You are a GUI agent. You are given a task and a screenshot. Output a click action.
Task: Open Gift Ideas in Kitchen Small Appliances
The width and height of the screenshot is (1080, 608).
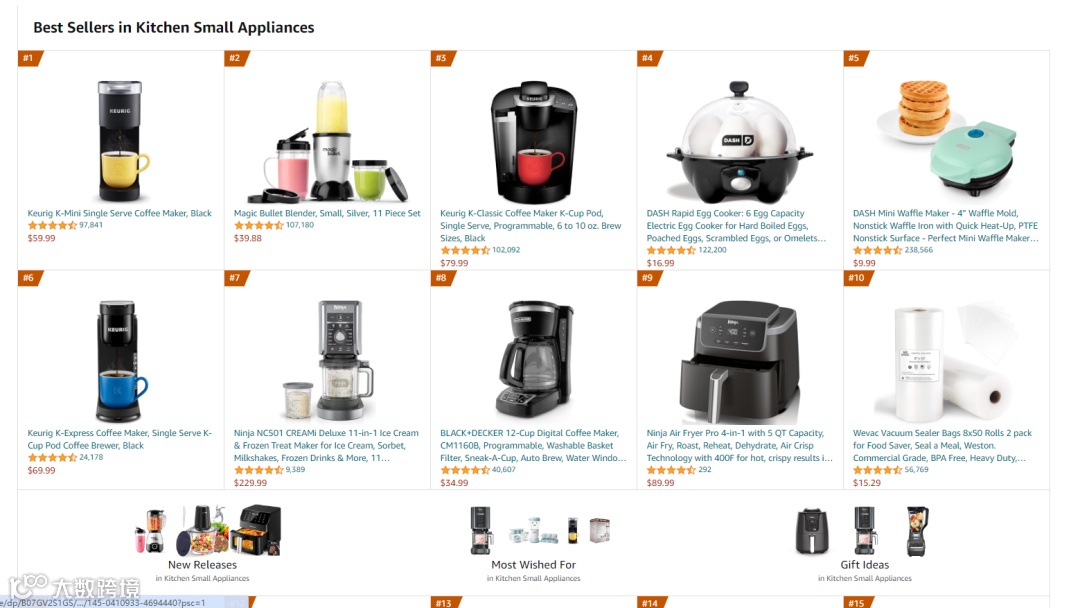click(864, 544)
